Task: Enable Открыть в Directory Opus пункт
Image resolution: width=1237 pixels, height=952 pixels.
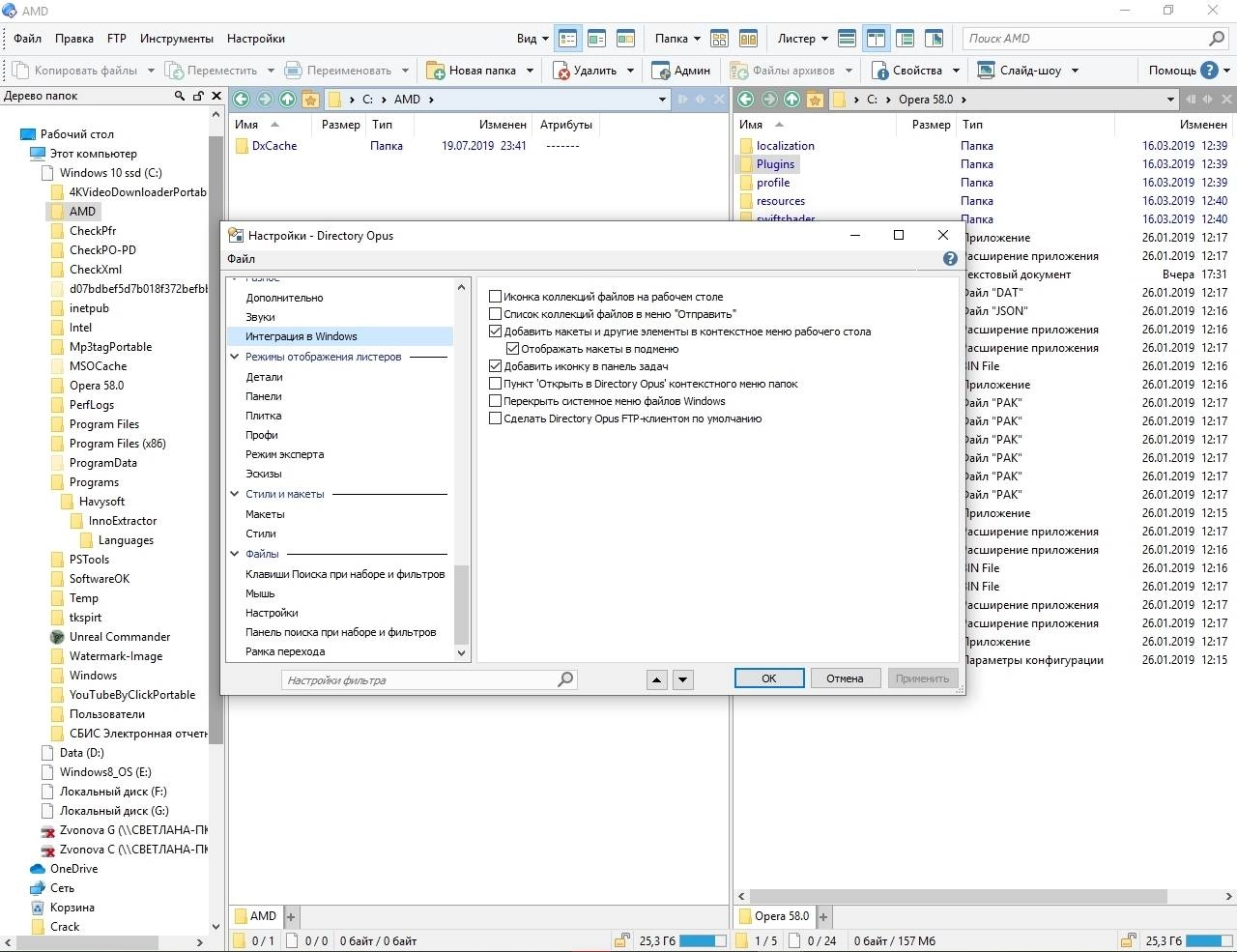Action: point(495,384)
